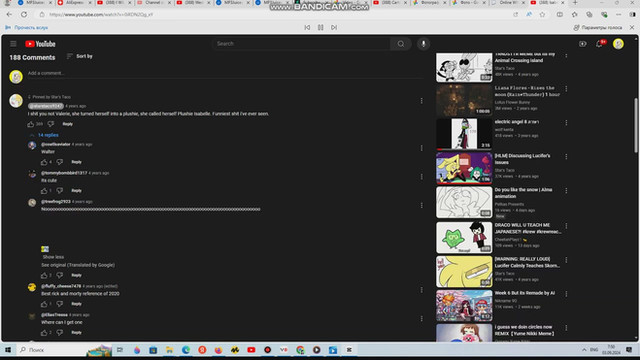Open the Create video camera icon

(582, 44)
